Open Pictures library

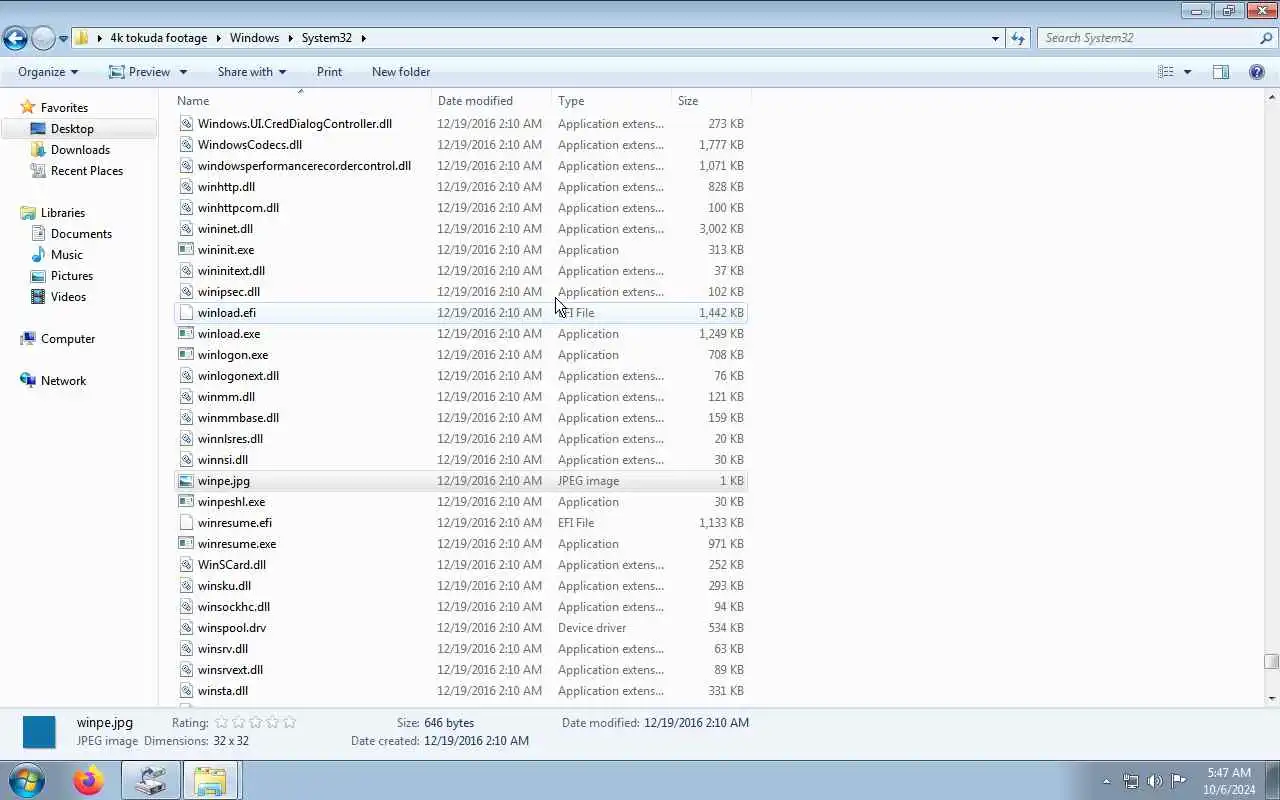72,276
